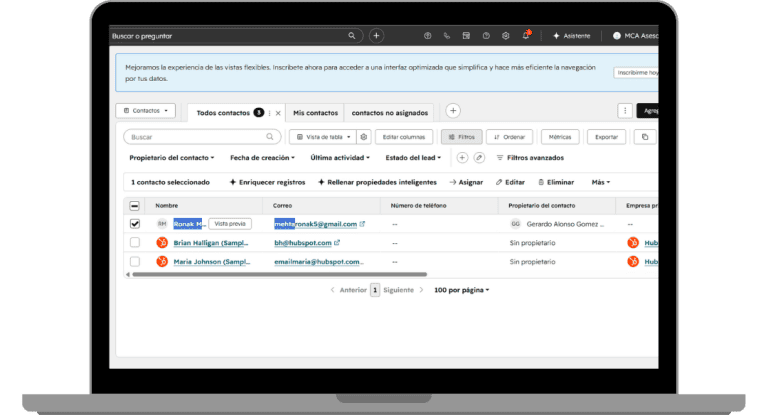Click emailmaria@hubspot.com email link
This screenshot has width=768, height=415.
pyautogui.click(x=318, y=262)
